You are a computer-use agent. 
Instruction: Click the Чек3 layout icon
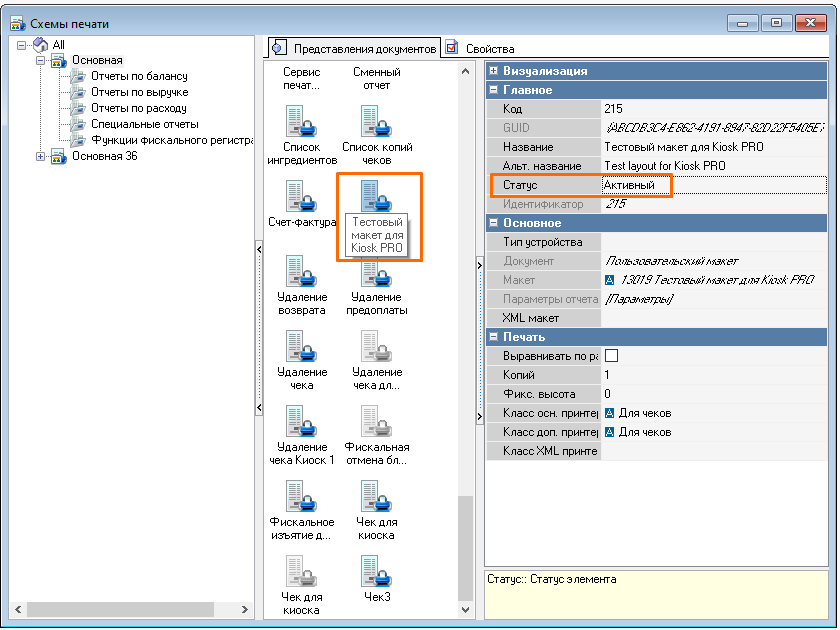[x=376, y=571]
